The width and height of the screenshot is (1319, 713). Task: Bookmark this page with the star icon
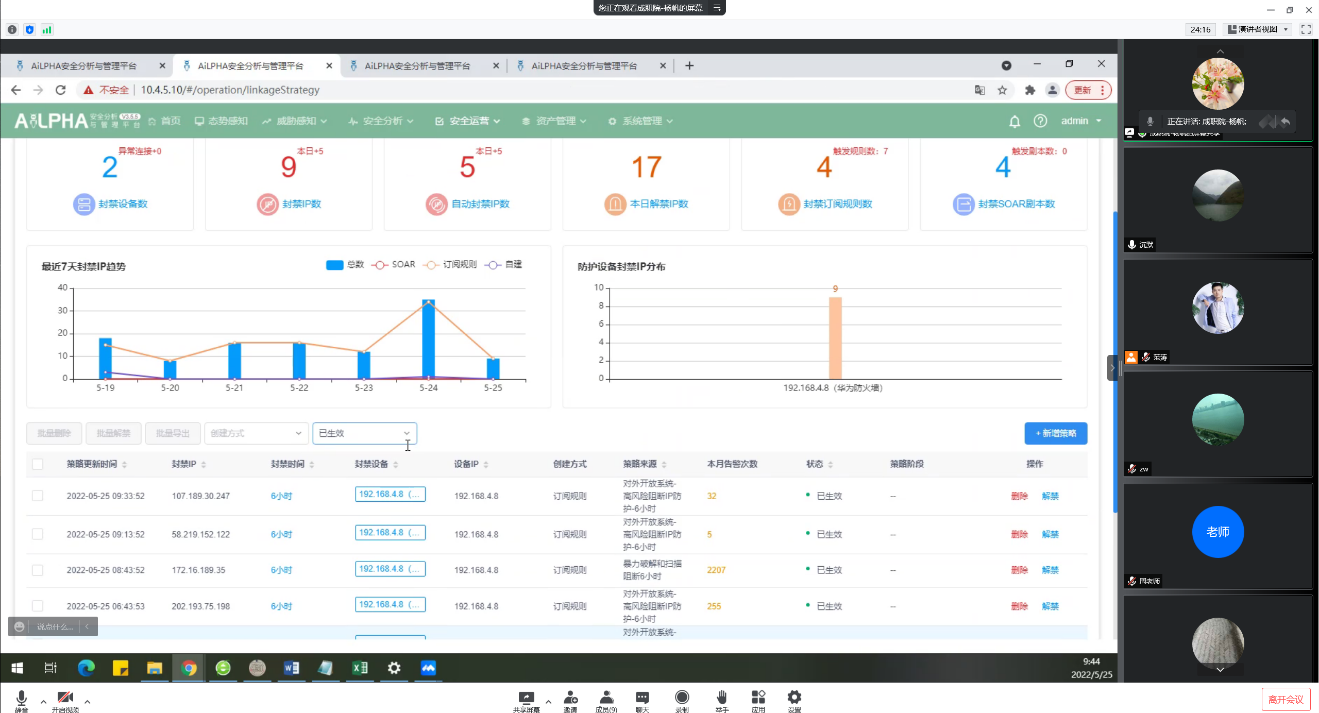[1002, 90]
